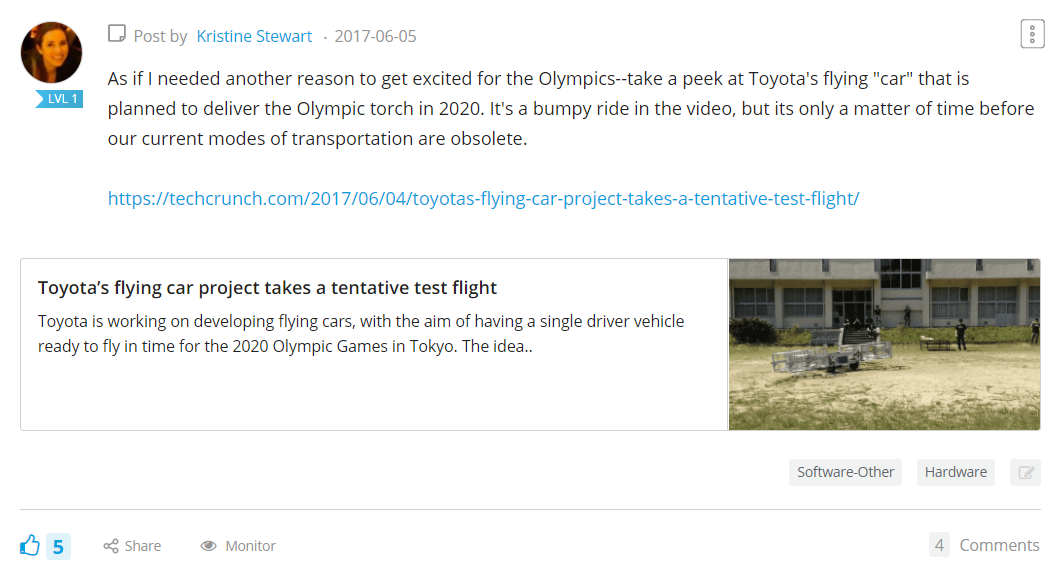Click the like count number 5
Screen dimensions: 1064x583
(x=58, y=546)
